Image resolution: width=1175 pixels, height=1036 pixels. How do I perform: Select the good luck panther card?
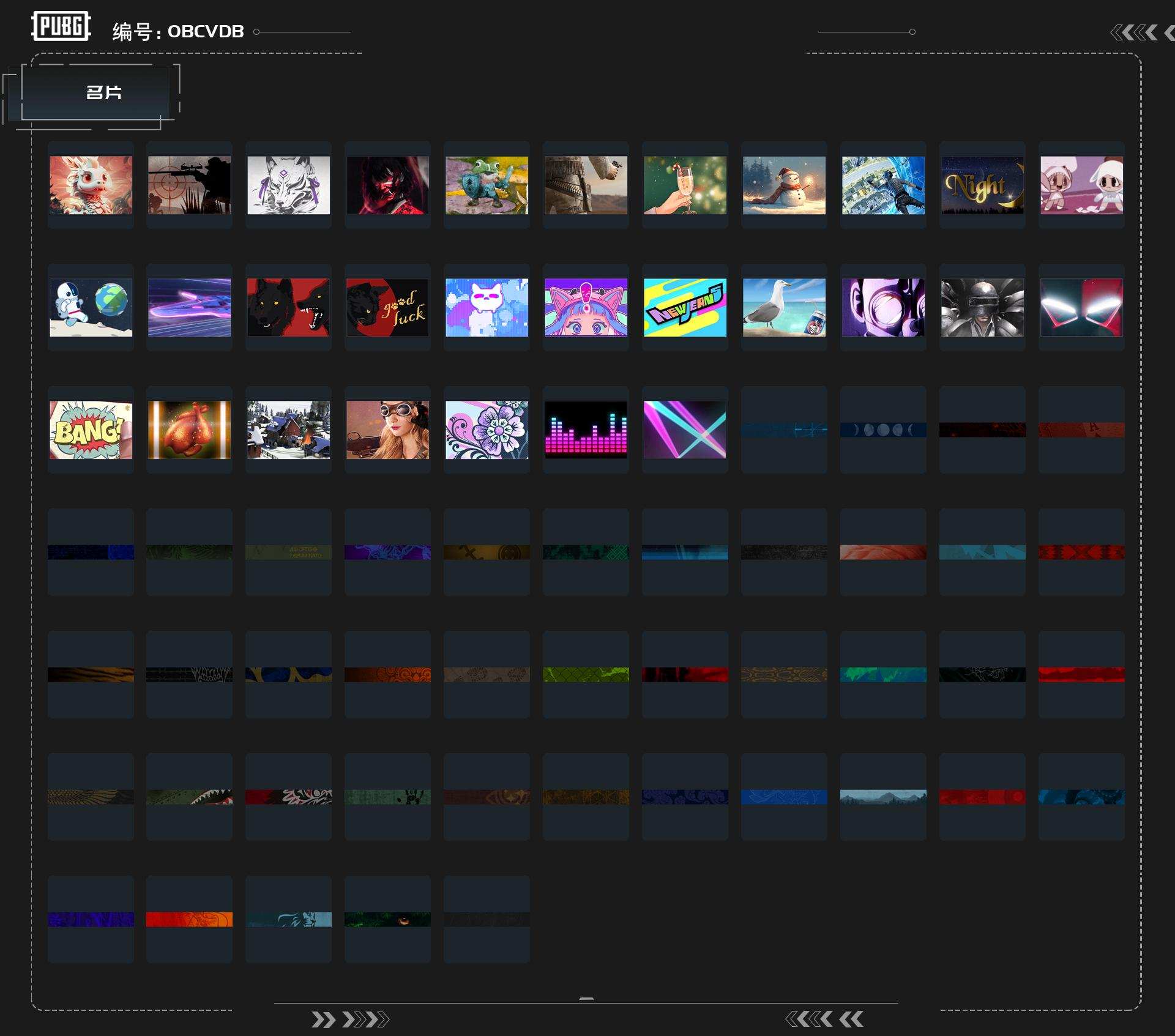[387, 307]
